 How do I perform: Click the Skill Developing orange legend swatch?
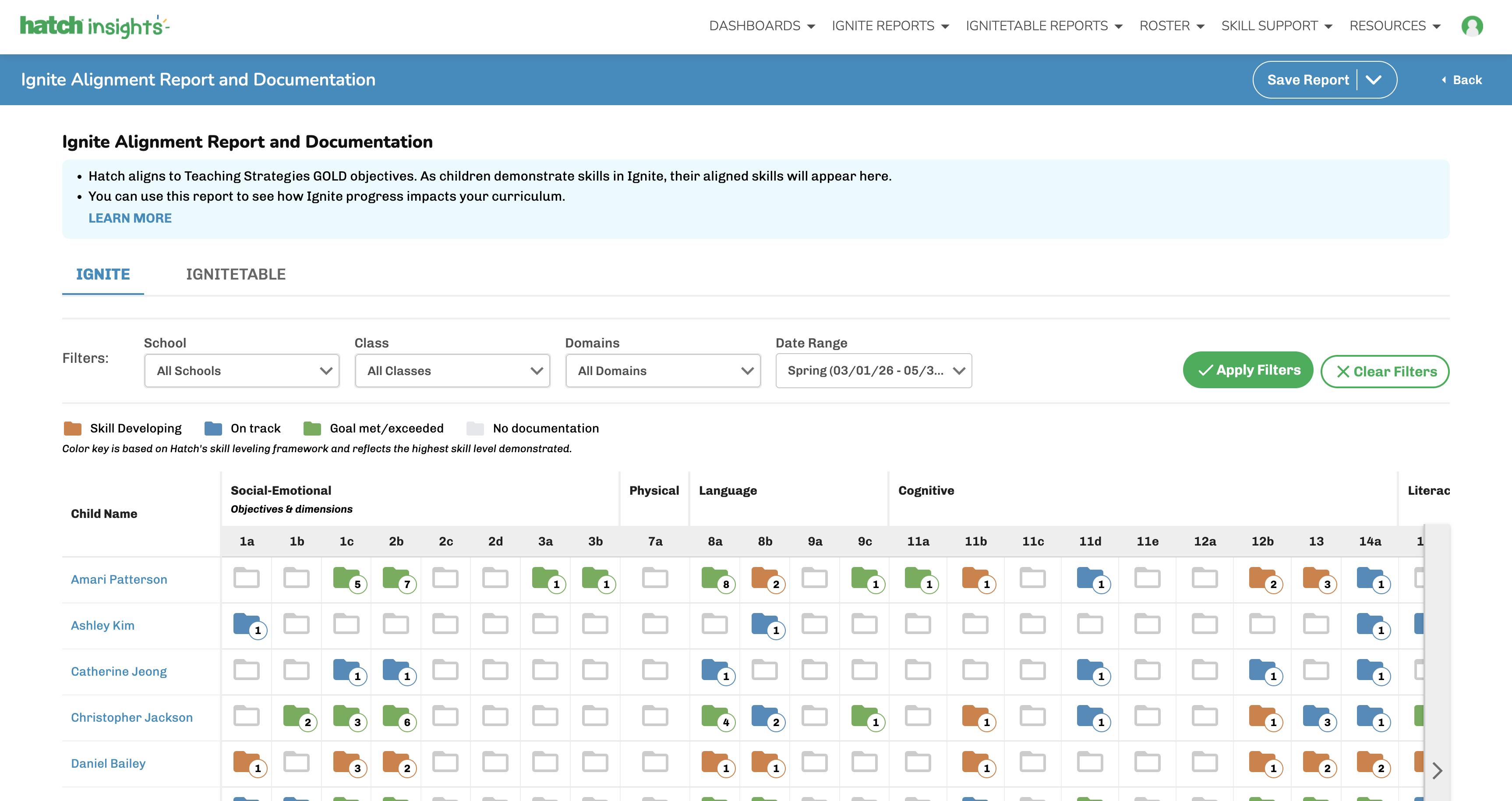[72, 428]
